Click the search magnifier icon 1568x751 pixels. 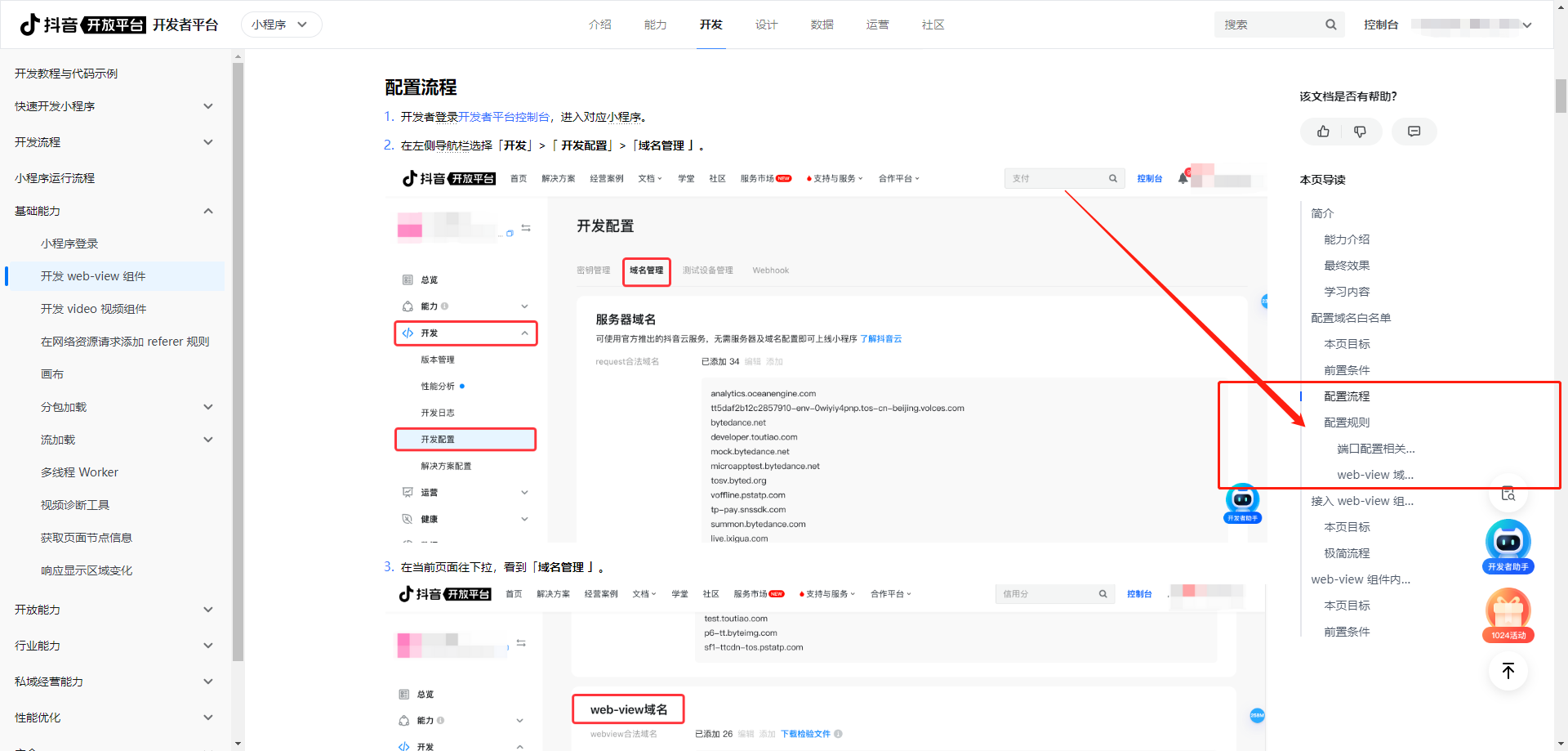click(1330, 25)
